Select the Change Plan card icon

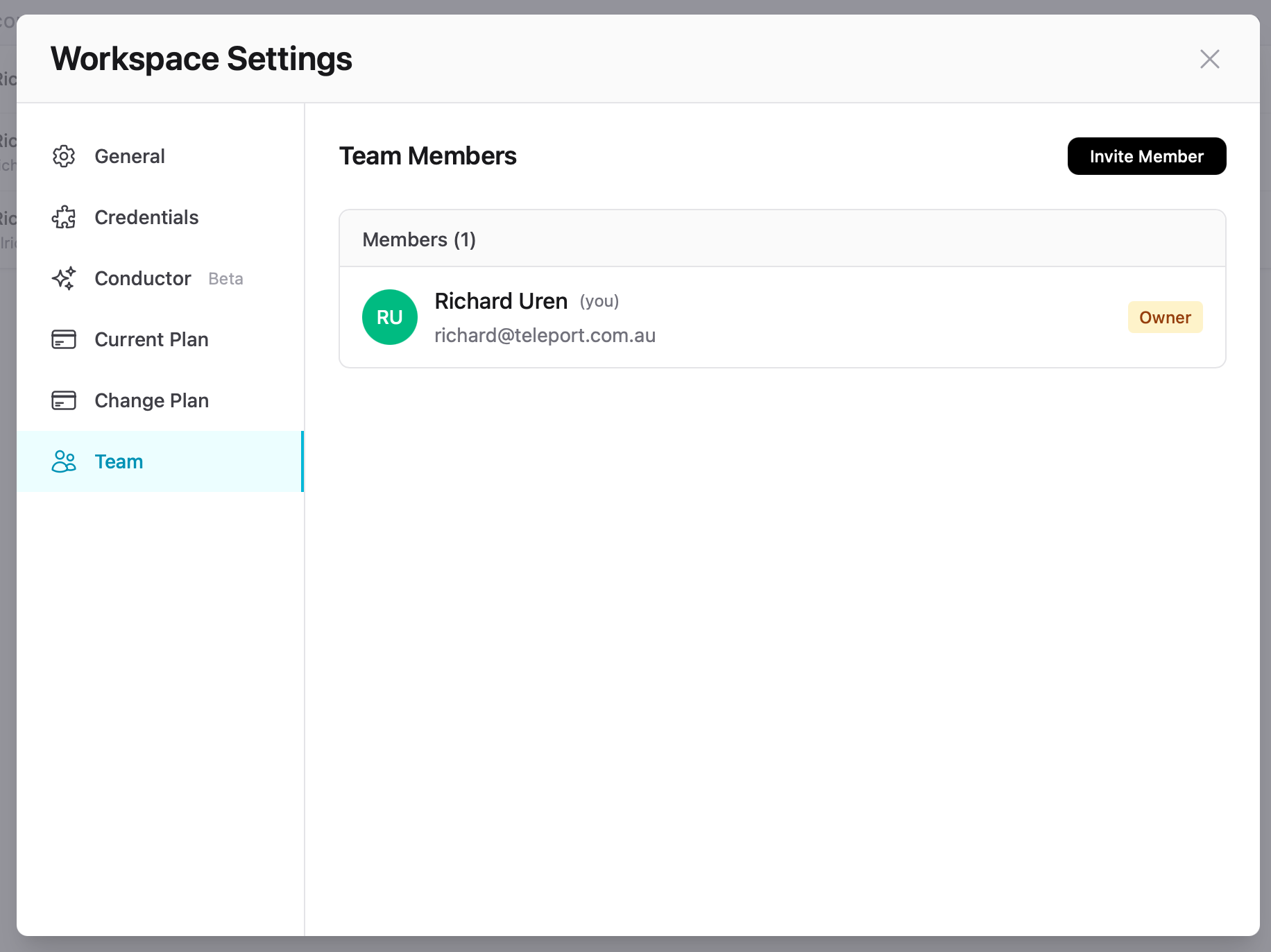pyautogui.click(x=63, y=400)
